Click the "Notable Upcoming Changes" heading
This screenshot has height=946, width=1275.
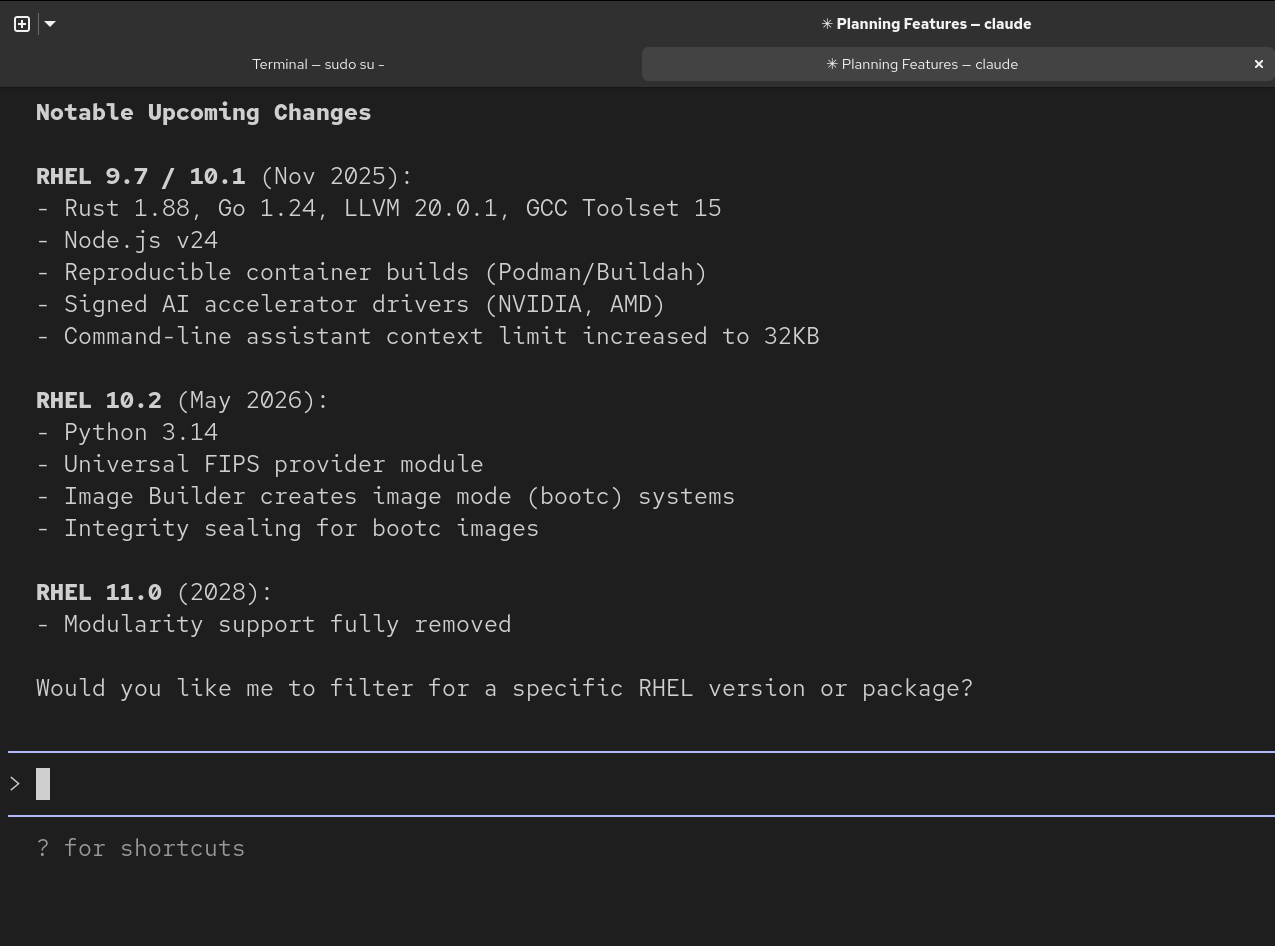pos(203,112)
